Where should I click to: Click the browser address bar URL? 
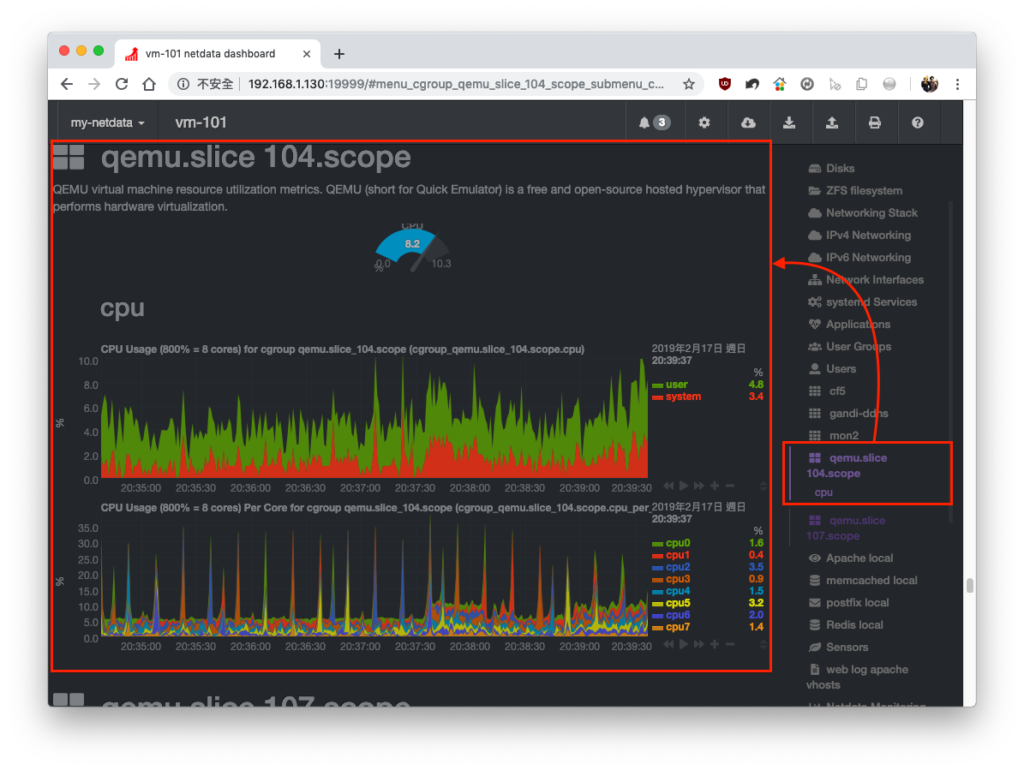tap(456, 84)
